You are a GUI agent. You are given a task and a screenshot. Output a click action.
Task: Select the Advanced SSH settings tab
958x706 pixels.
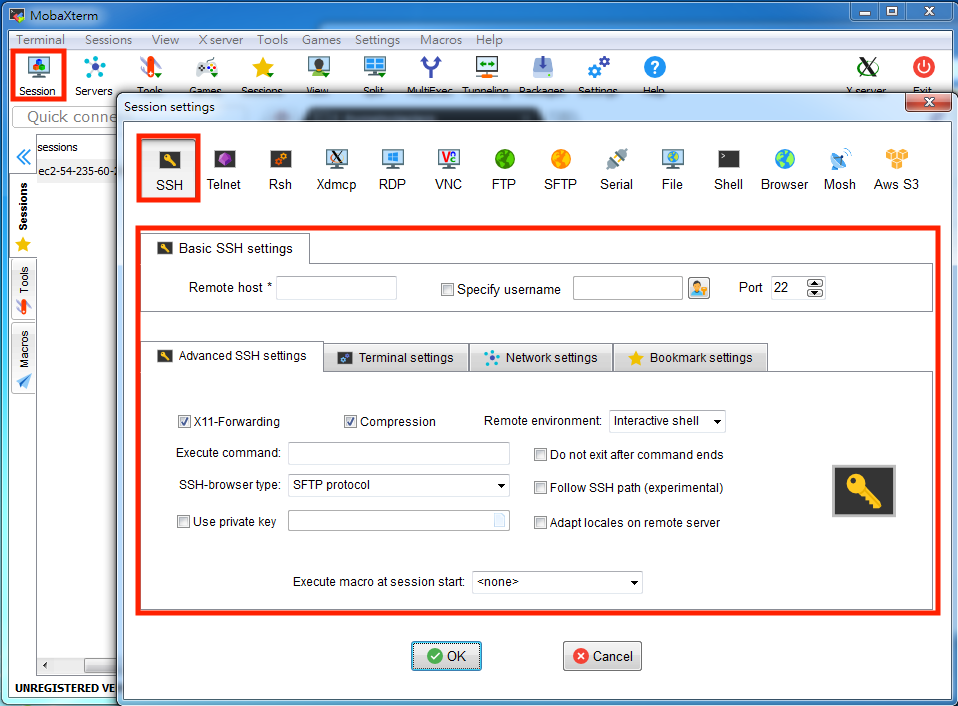tap(232, 356)
